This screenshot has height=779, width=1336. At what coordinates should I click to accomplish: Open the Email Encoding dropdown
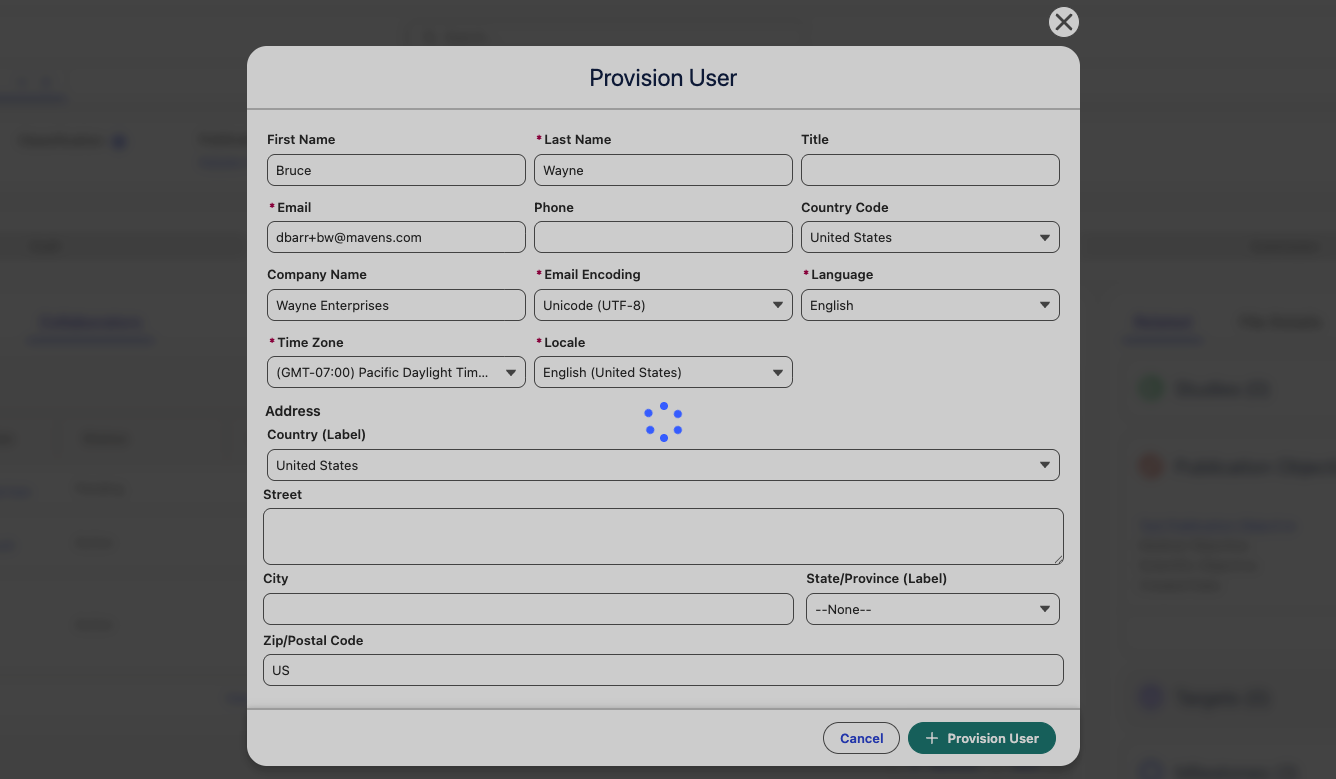coord(663,305)
